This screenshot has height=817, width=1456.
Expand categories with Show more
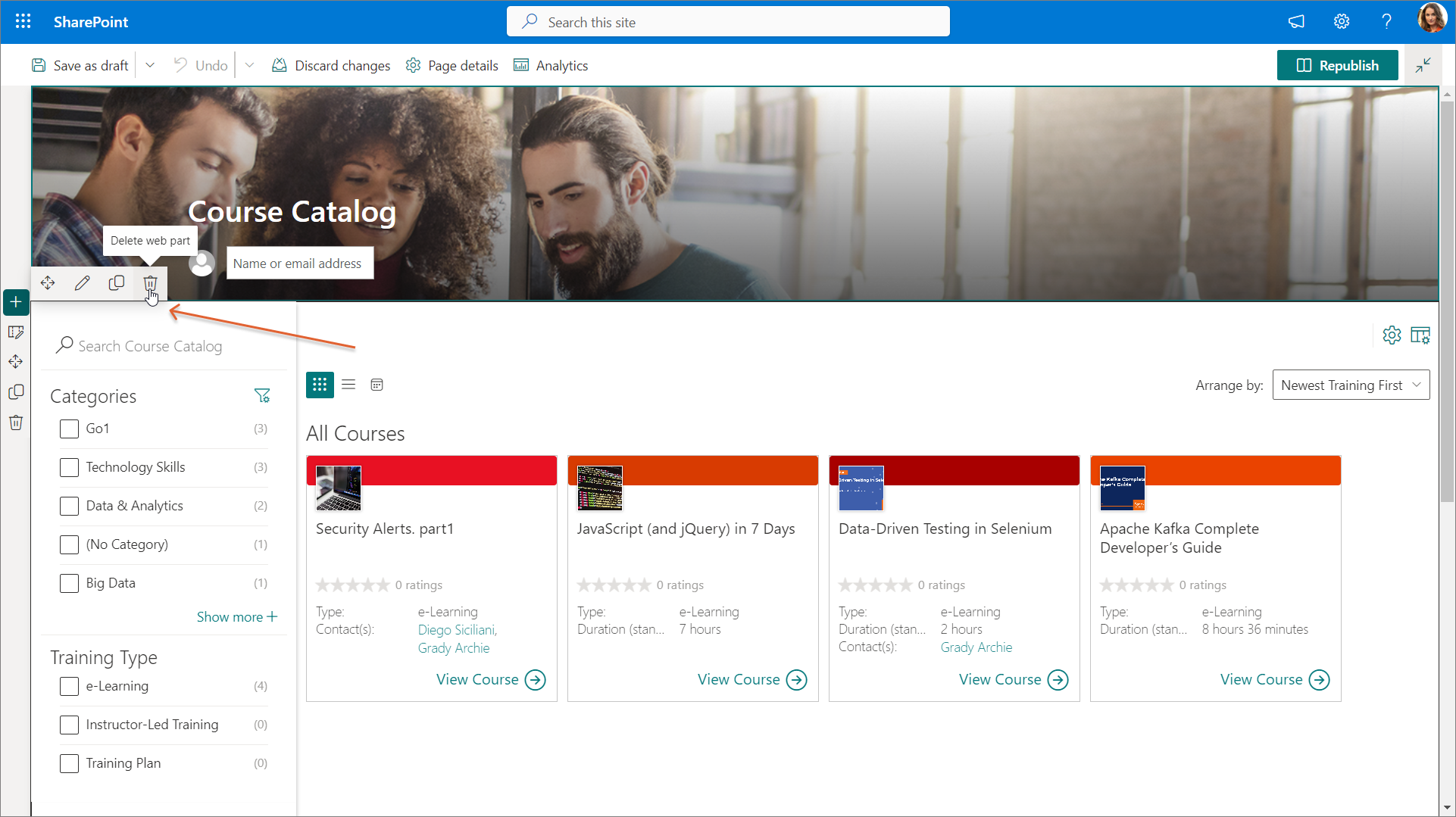click(x=236, y=617)
